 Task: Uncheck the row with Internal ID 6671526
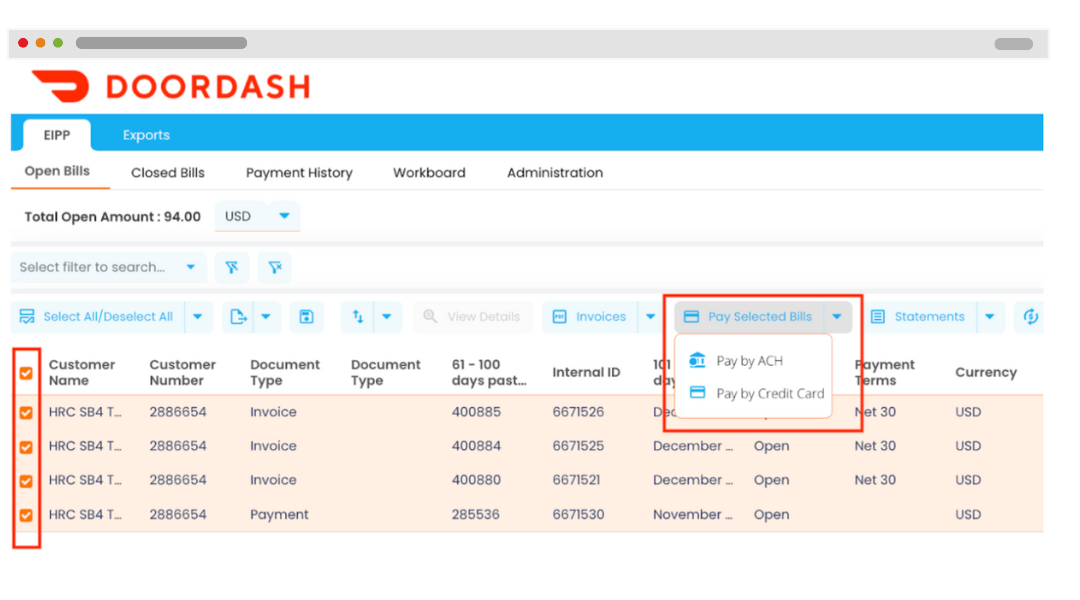click(x=26, y=413)
